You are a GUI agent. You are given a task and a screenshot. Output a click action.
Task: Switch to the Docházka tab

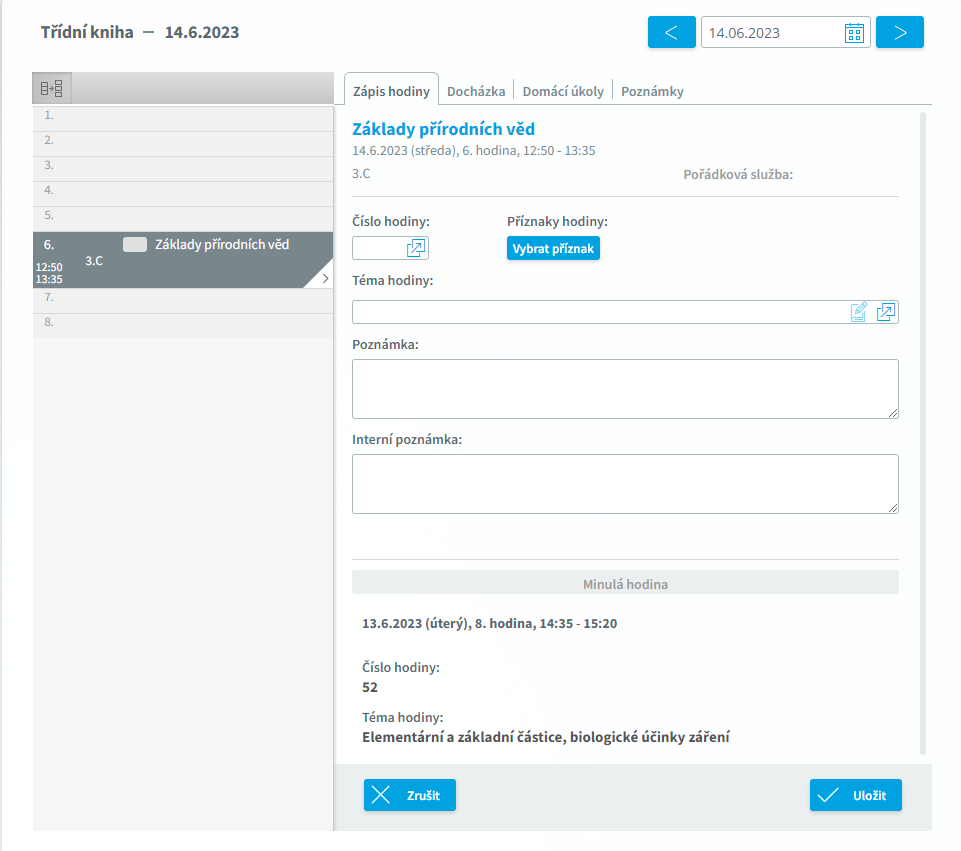coord(476,91)
